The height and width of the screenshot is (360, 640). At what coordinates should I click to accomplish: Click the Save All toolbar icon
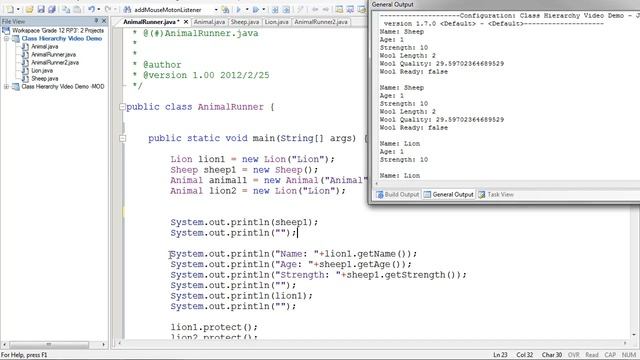point(52,9)
